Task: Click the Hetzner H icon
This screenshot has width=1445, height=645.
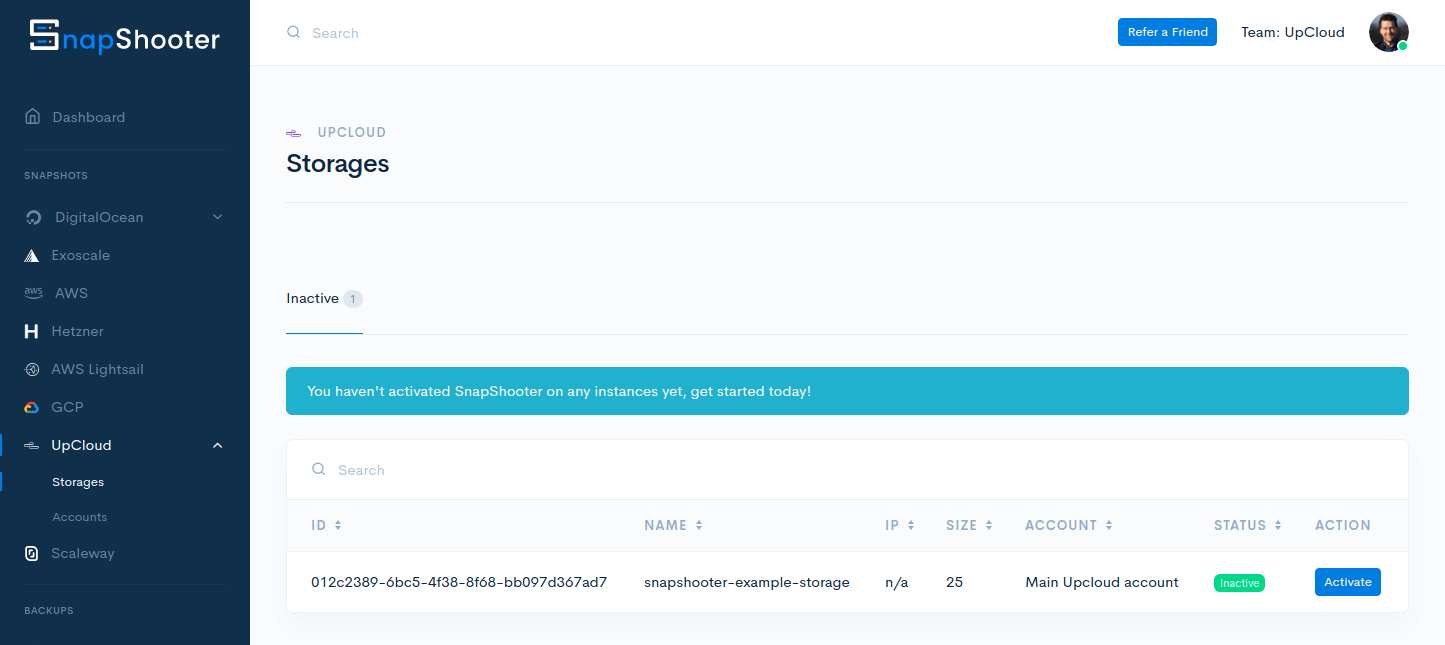Action: pos(32,332)
